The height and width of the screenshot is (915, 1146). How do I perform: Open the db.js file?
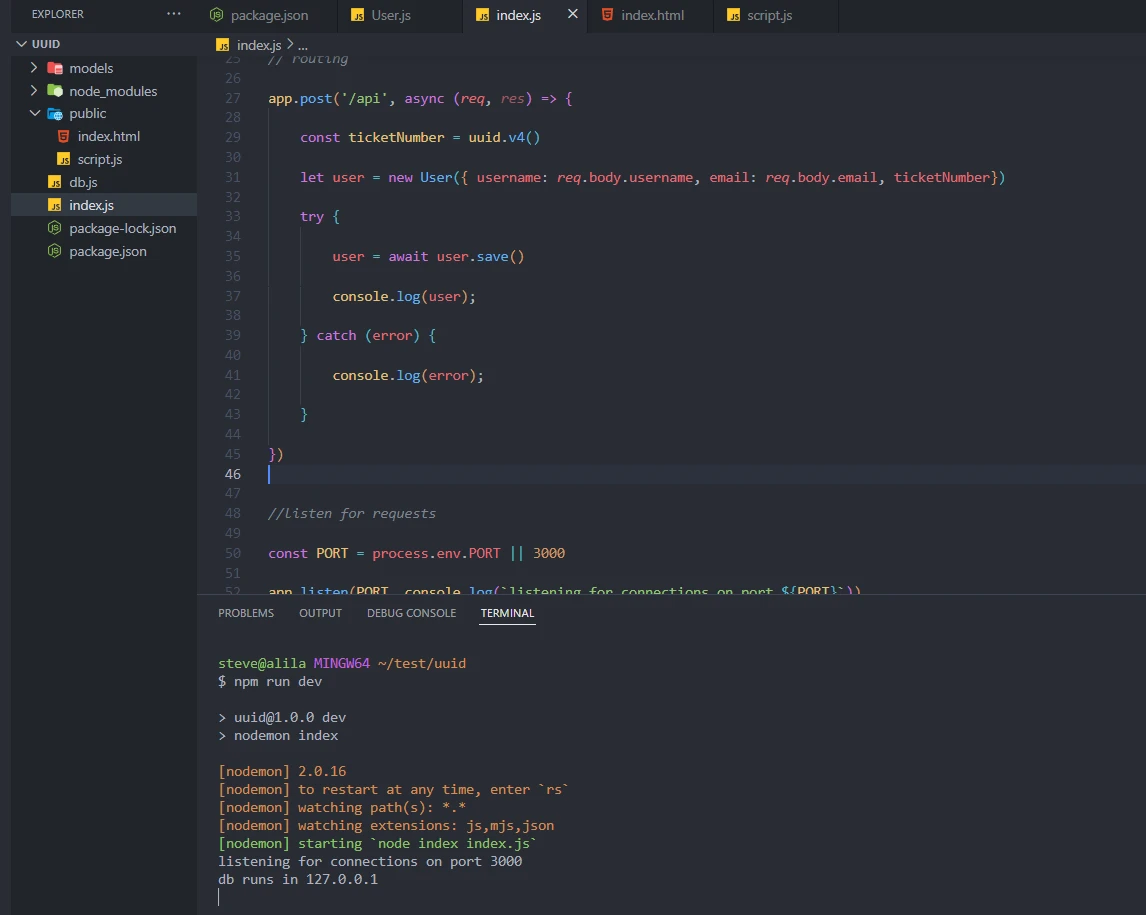tap(80, 182)
